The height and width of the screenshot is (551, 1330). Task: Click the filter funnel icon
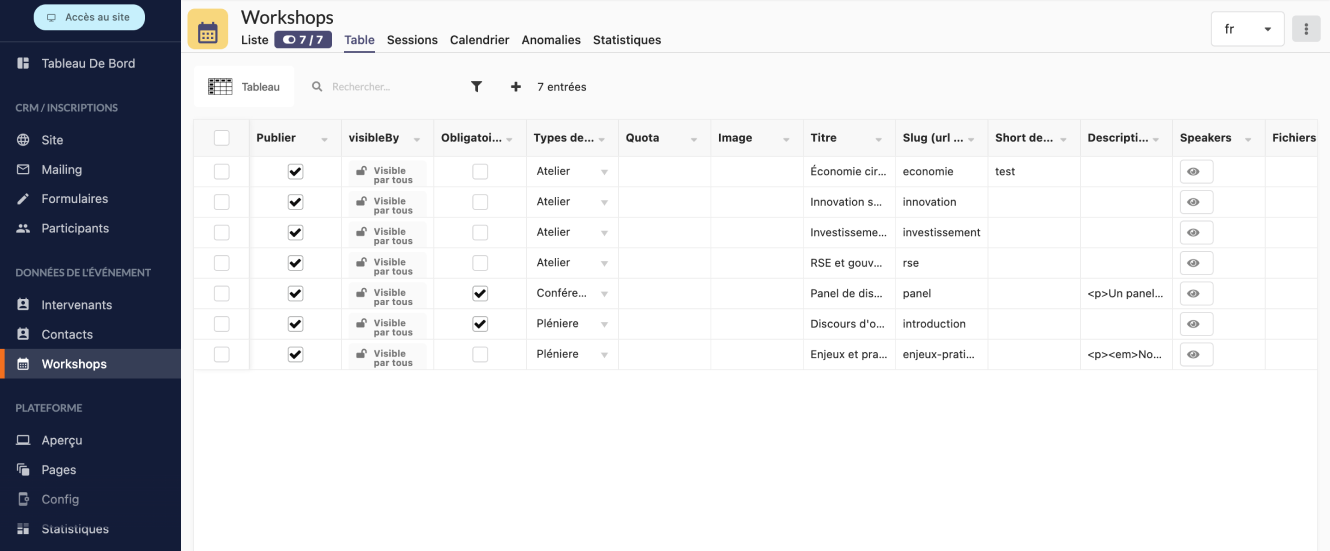[477, 87]
